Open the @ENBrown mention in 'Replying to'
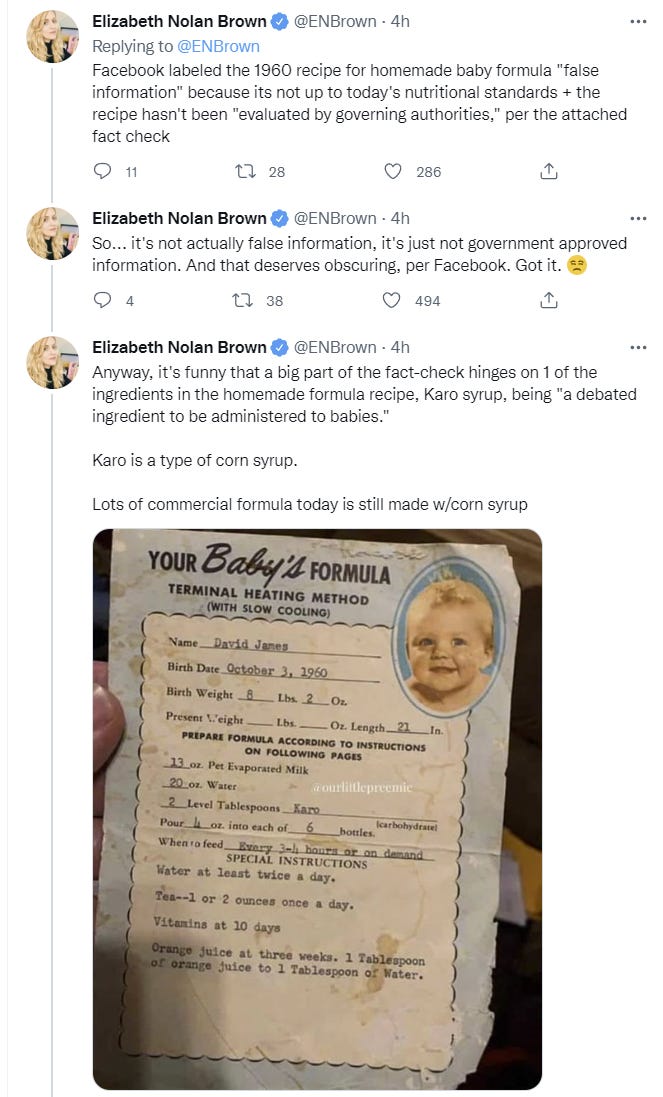The image size is (663, 1097). [218, 46]
